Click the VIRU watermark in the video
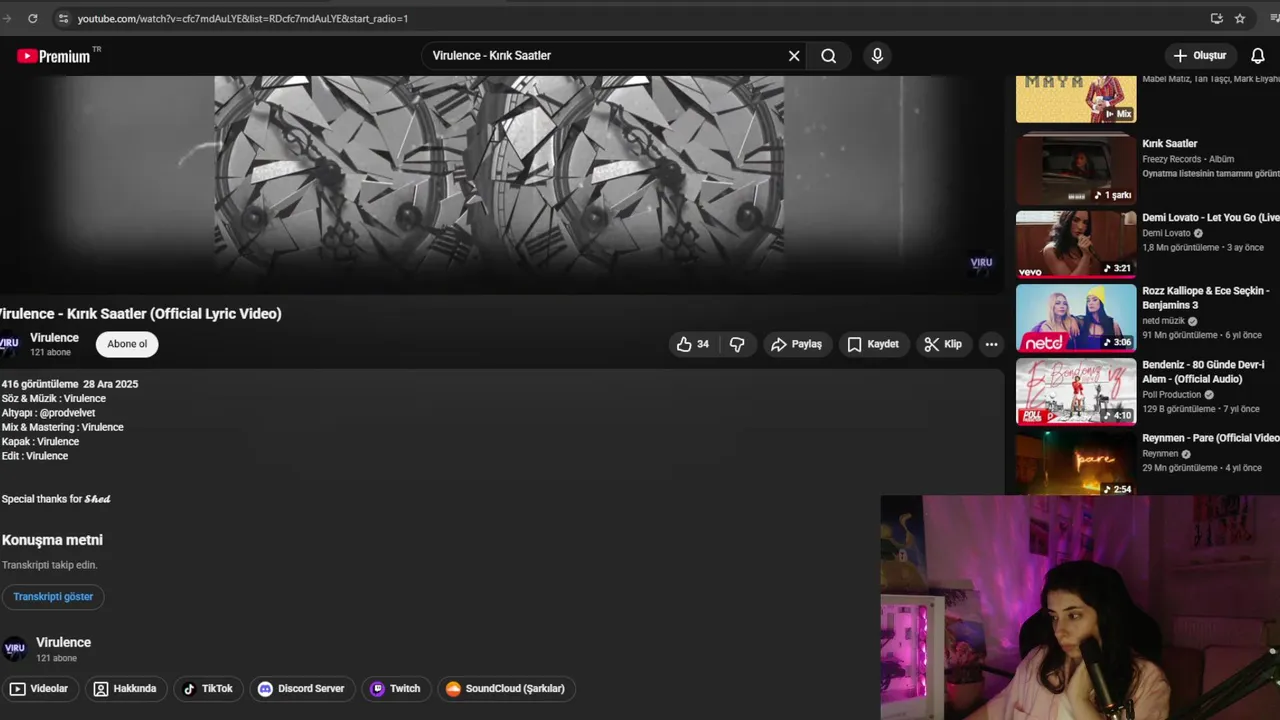1280x720 pixels. 981,263
